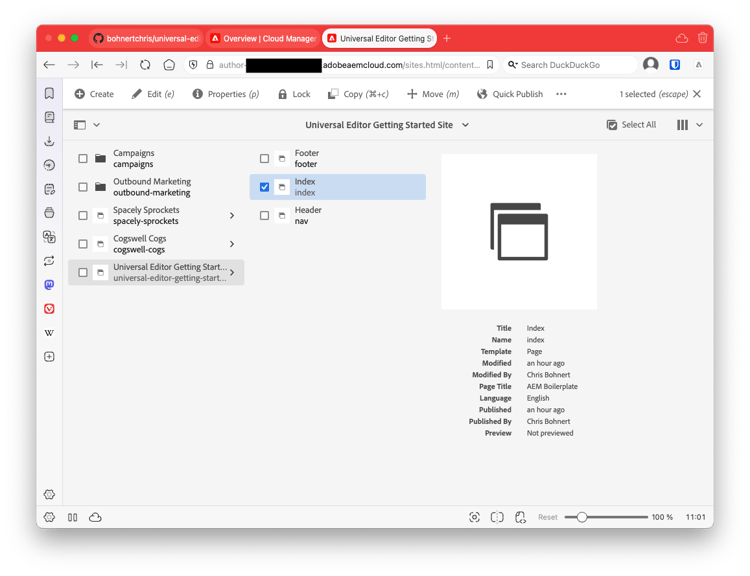Check the Cogswell Cogs checkbox
The image size is (750, 576).
[83, 244]
